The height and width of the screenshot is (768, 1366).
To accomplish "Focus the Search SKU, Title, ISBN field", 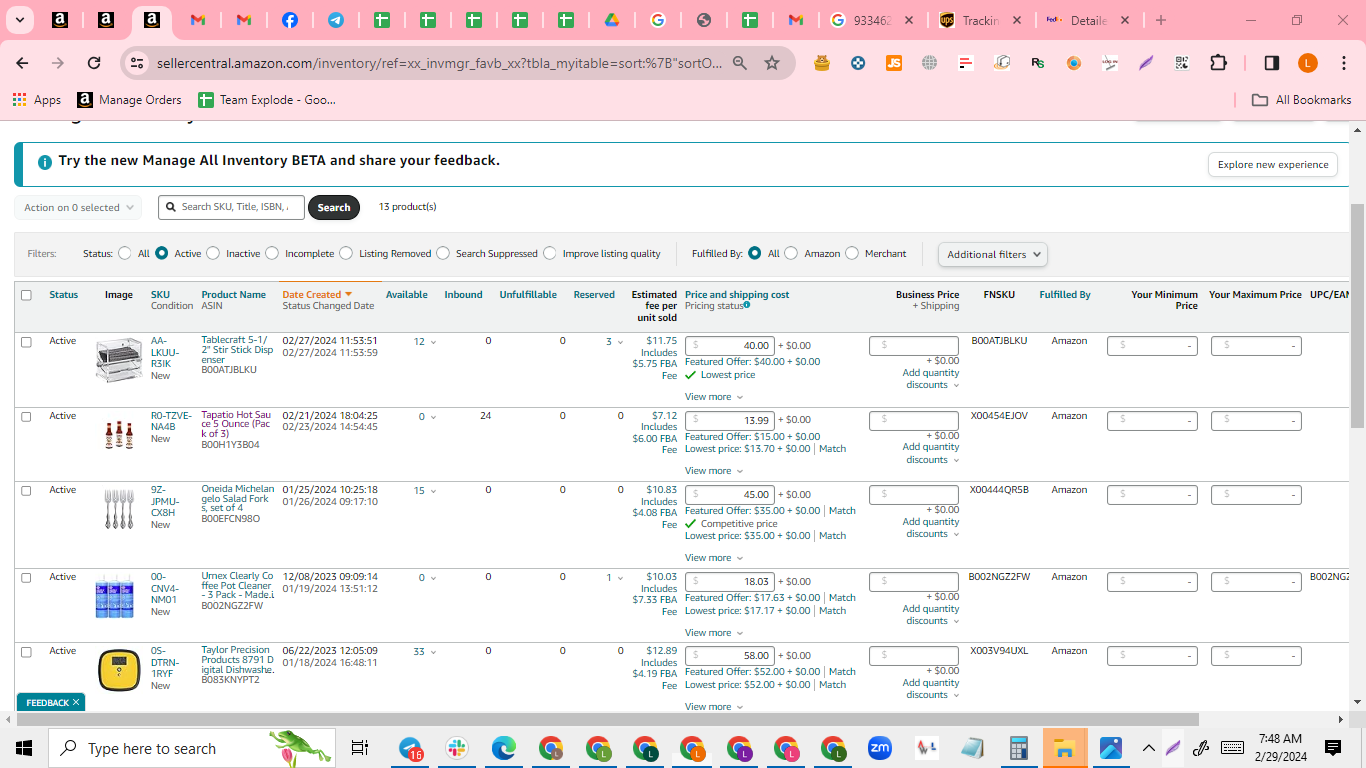I will [x=231, y=207].
